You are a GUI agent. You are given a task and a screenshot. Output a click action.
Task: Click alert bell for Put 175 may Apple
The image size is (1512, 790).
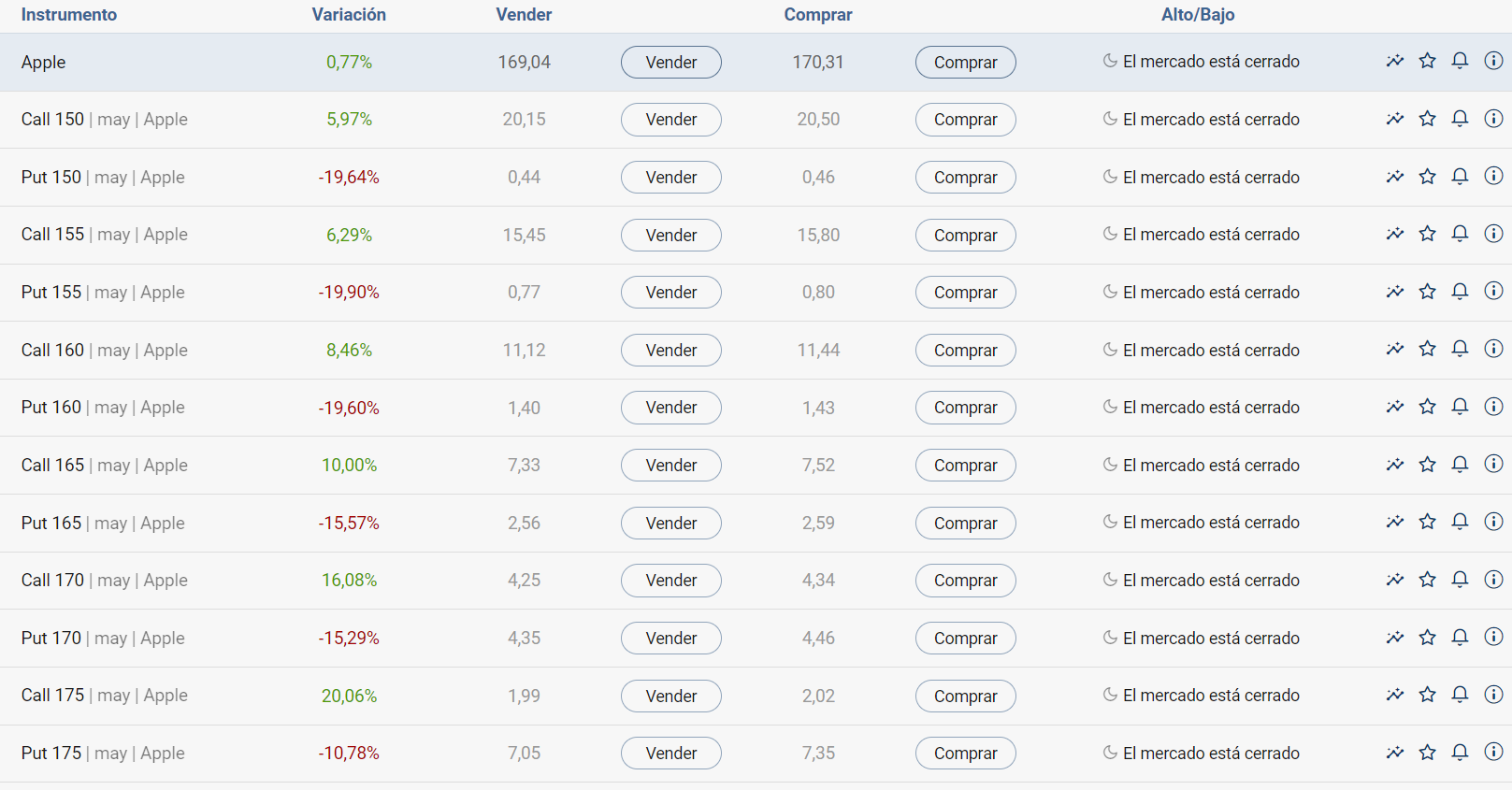(1460, 754)
